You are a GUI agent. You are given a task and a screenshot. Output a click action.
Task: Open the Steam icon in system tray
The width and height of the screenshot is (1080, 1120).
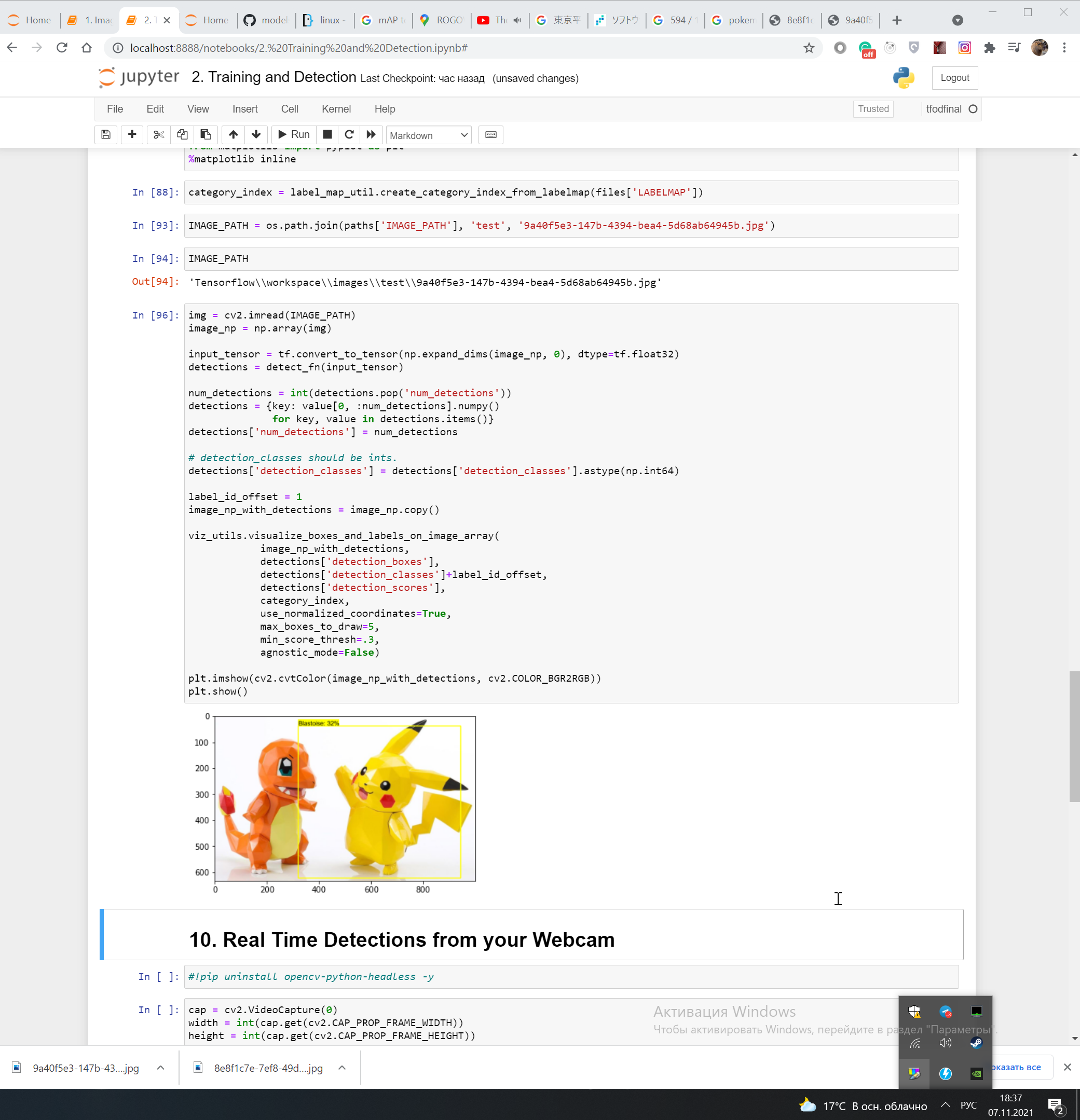[976, 1042]
